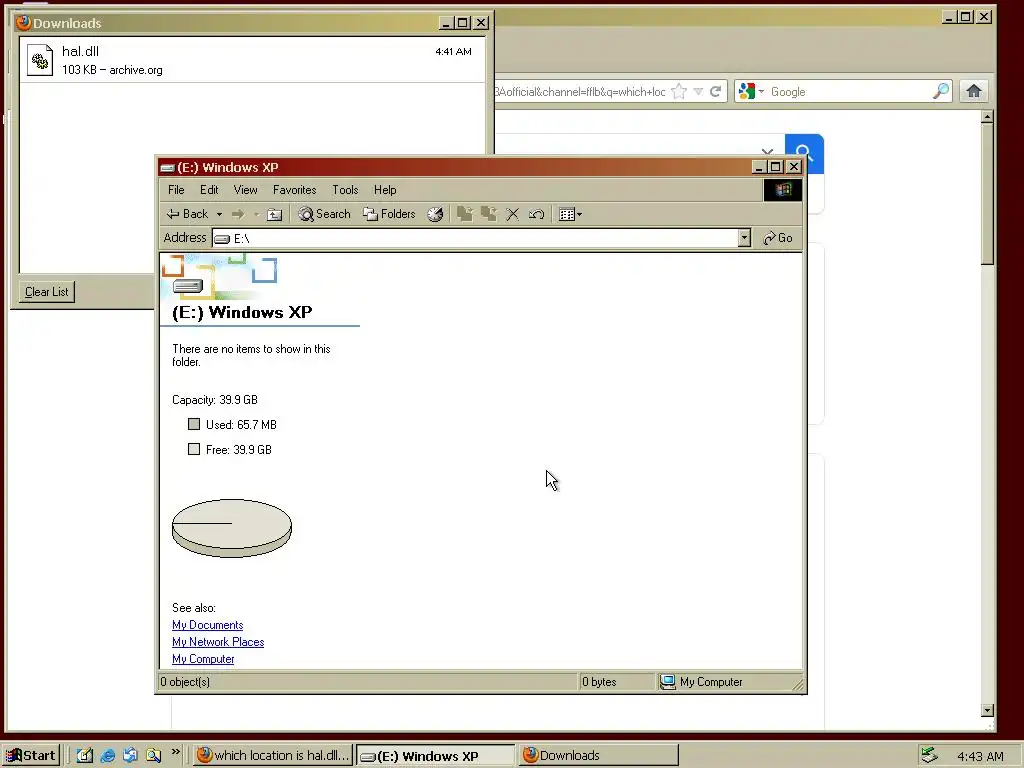
Task: Toggle the Folders pane
Action: [389, 214]
